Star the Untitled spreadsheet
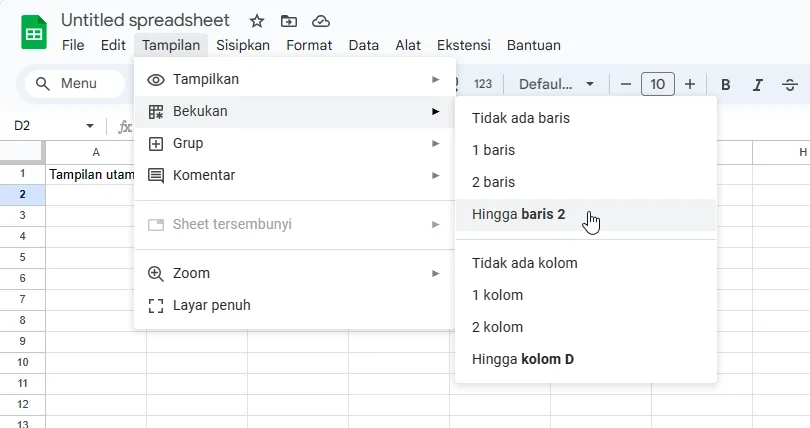810x428 pixels. (x=257, y=21)
